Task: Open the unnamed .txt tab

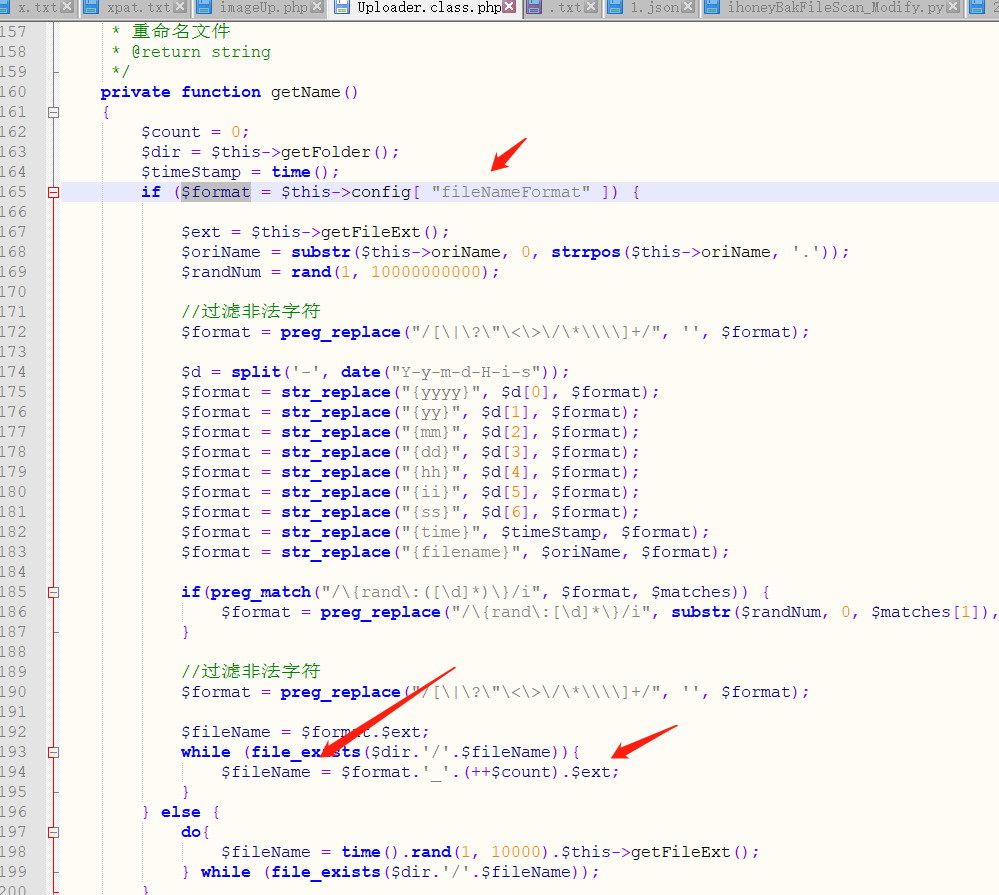Action: (565, 8)
